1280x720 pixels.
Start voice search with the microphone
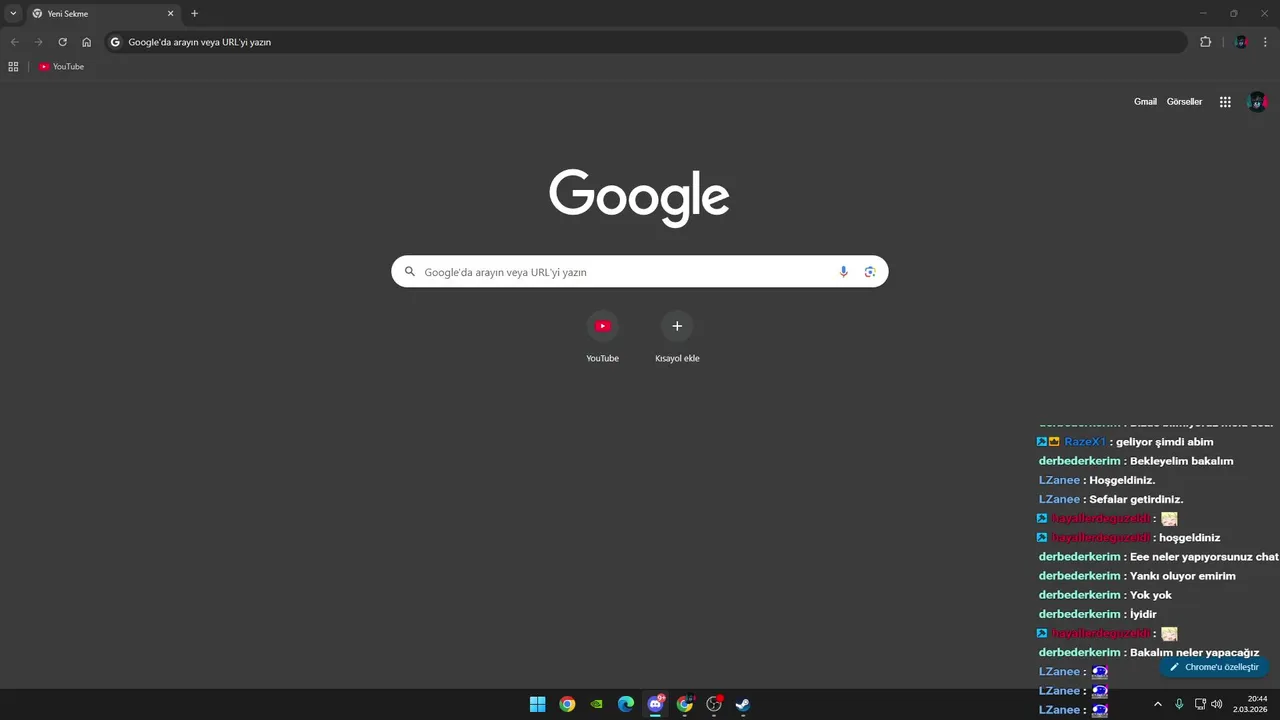843,272
